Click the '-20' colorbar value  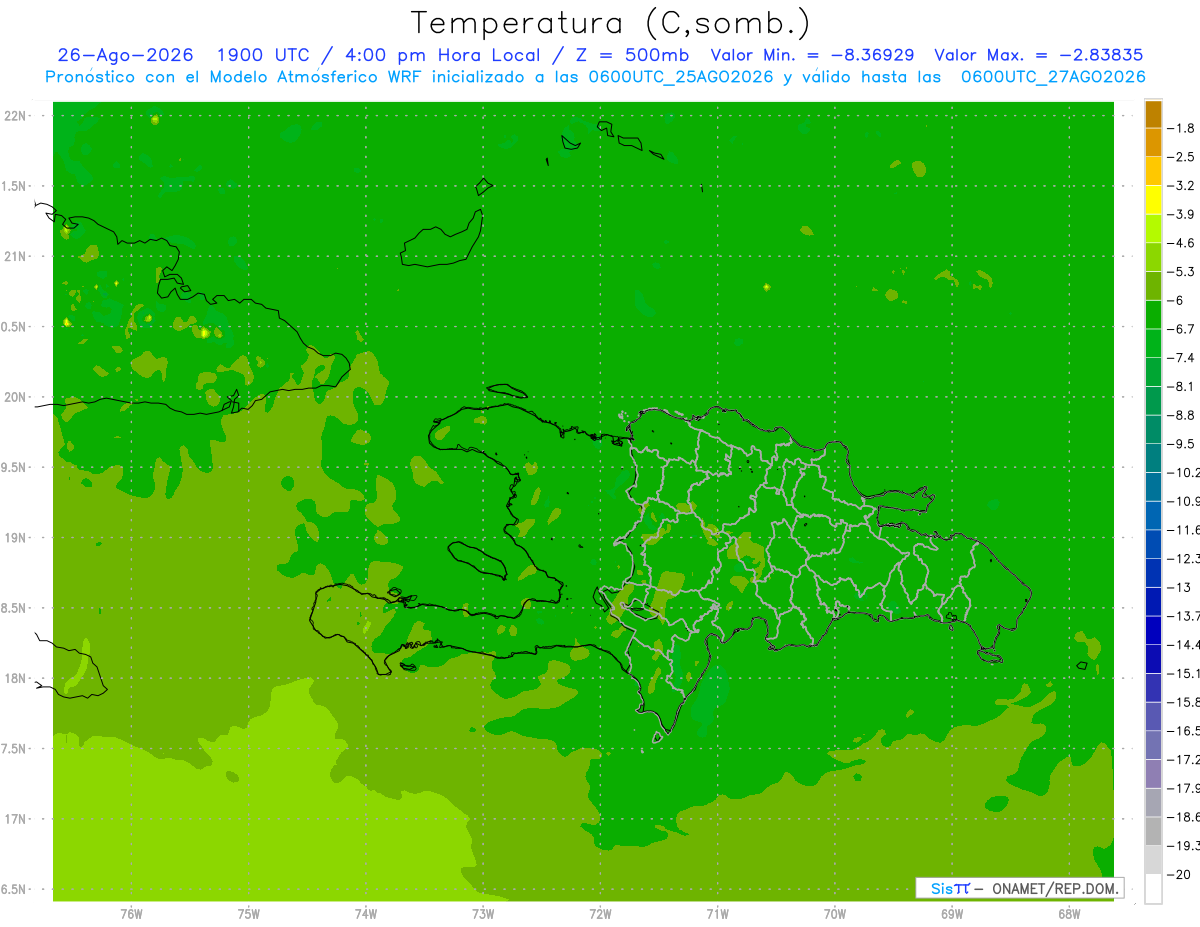pyautogui.click(x=1179, y=874)
